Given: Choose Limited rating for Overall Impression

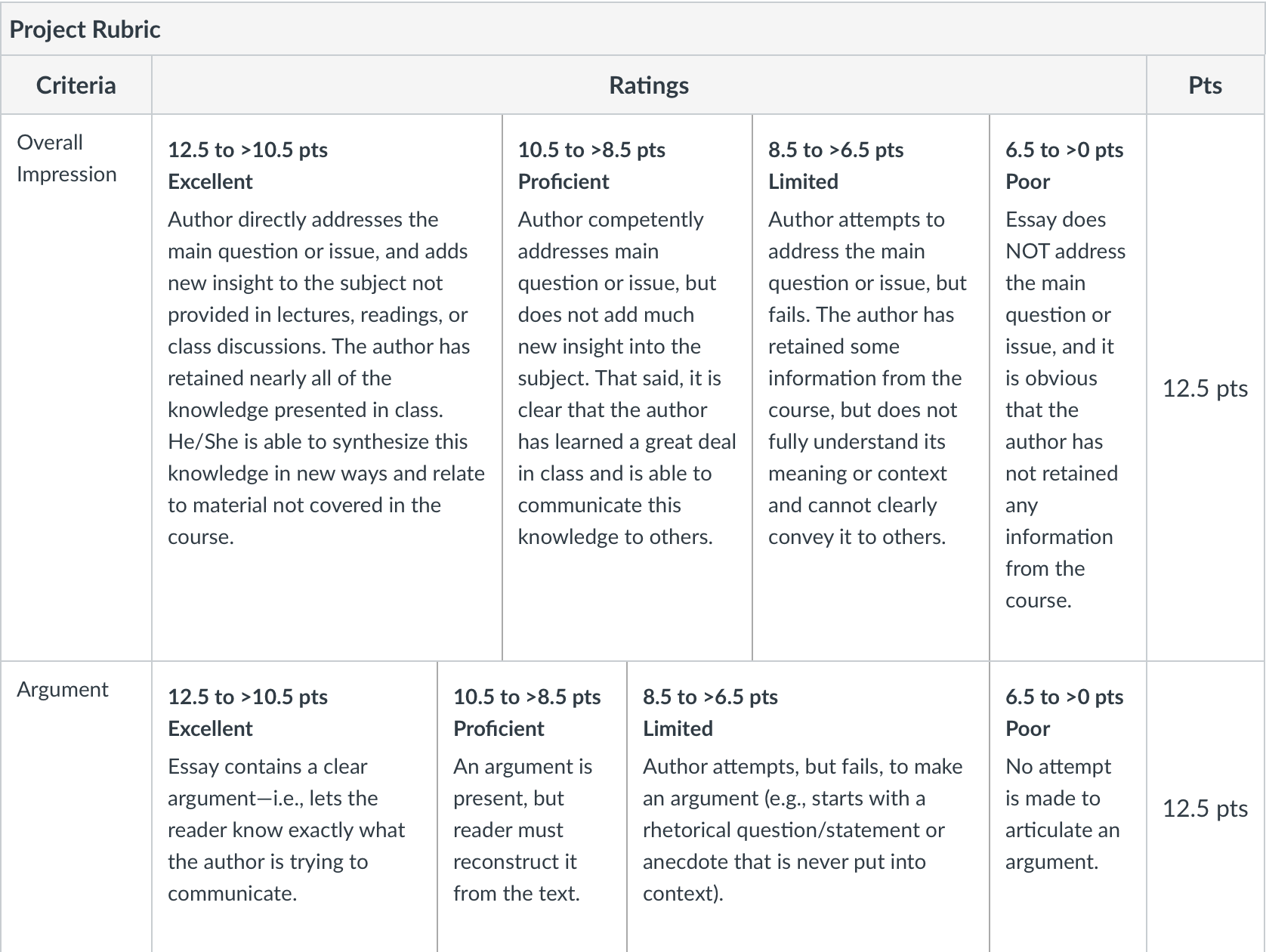Looking at the screenshot, I should point(871,388).
